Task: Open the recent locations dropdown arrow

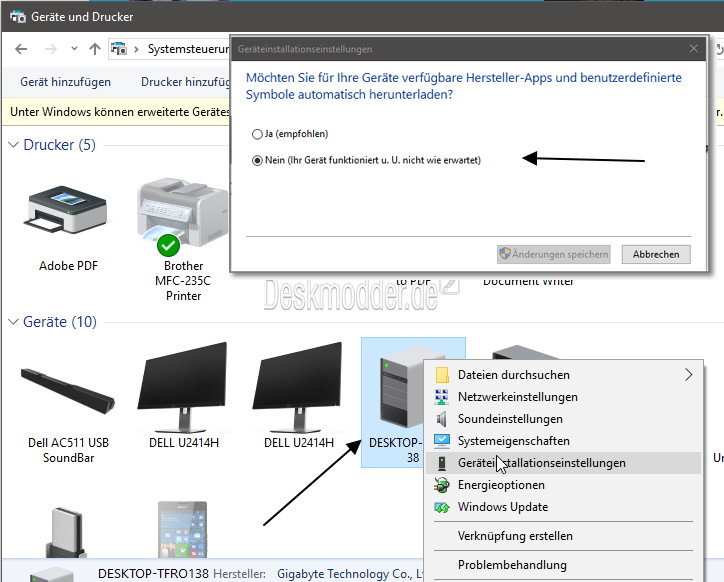Action: (x=74, y=49)
